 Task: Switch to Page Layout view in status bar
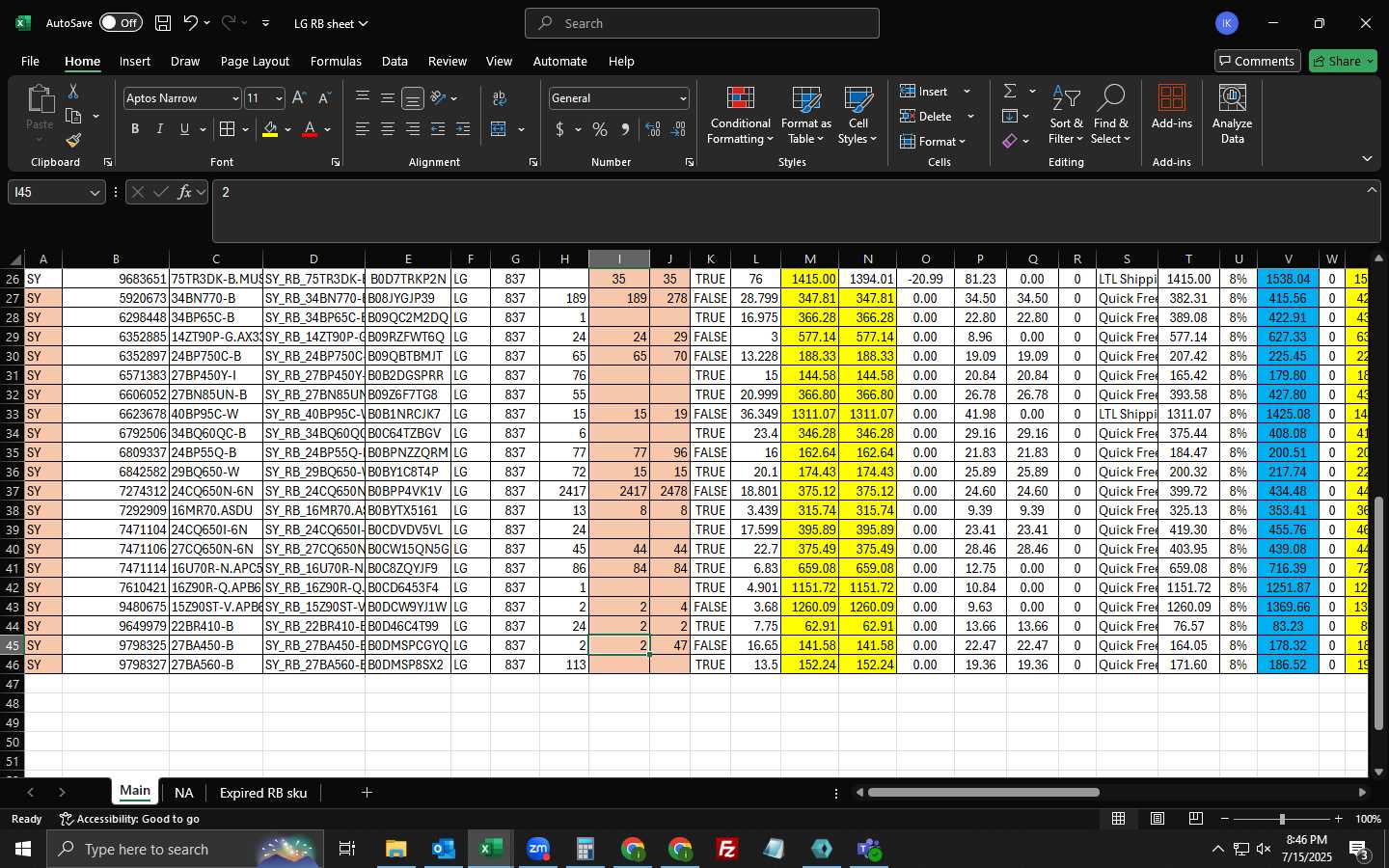tap(1157, 819)
